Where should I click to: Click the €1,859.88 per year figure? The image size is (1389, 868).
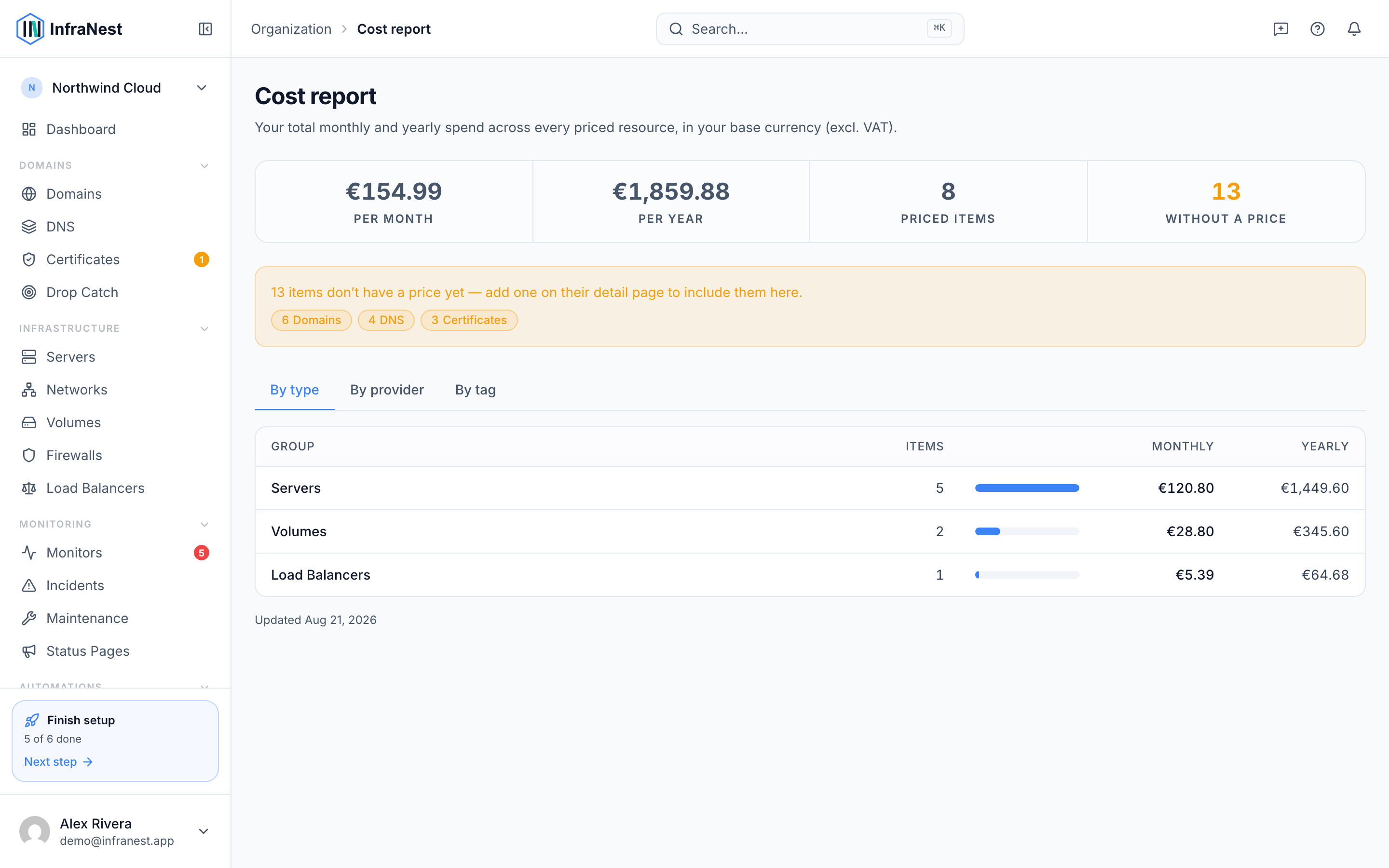pos(671,191)
